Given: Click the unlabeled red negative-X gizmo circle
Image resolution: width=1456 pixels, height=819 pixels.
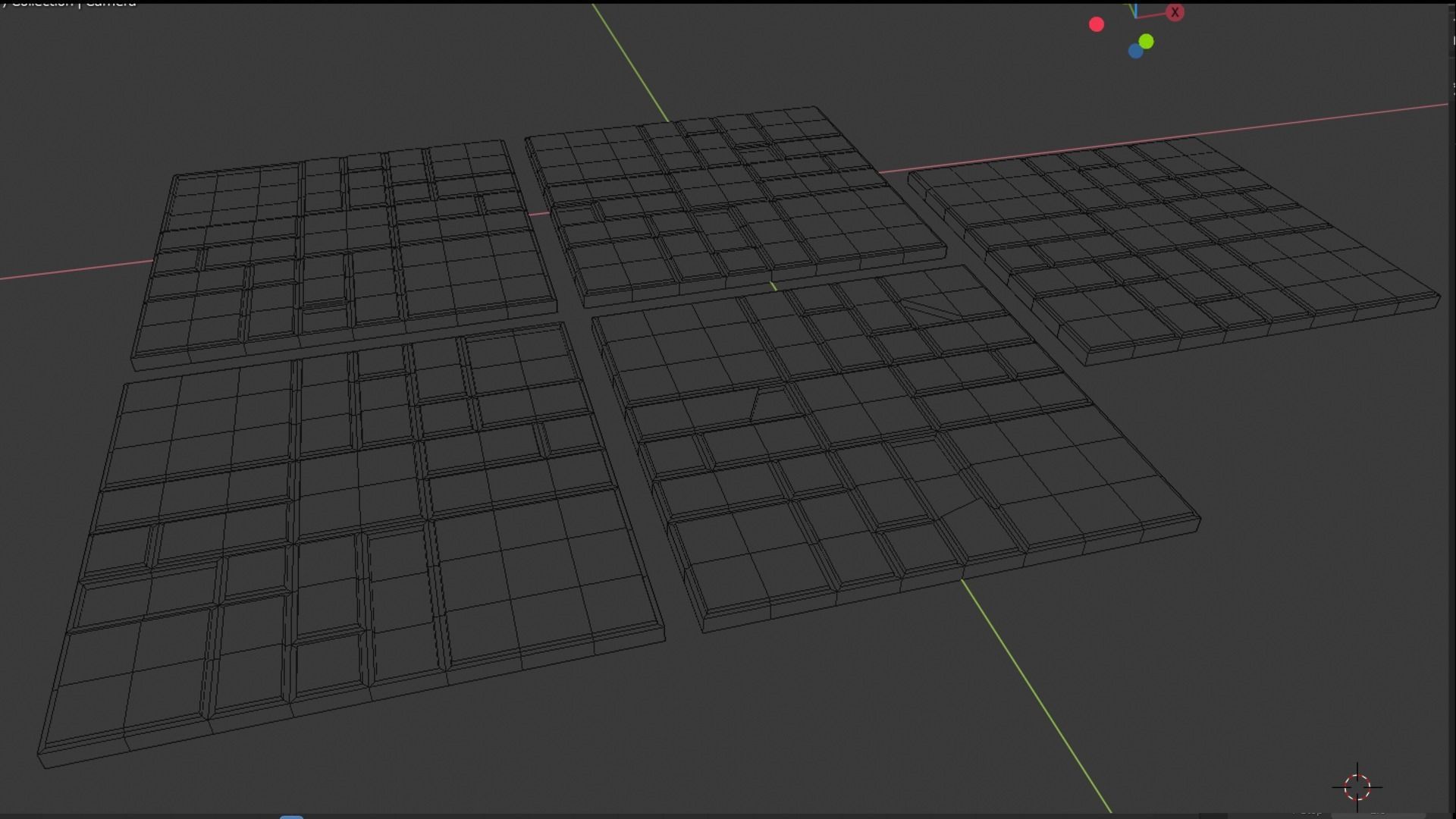Looking at the screenshot, I should pyautogui.click(x=1096, y=24).
